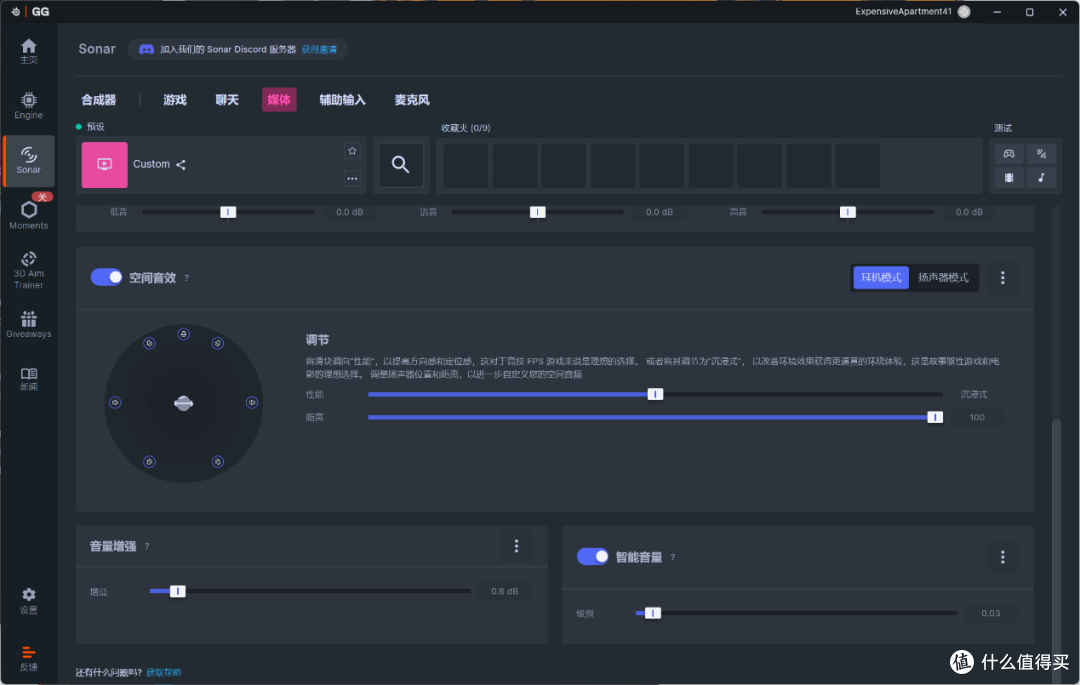Click the first empty 收藏夹 favorites slot
The image size is (1080, 685).
tap(466, 165)
